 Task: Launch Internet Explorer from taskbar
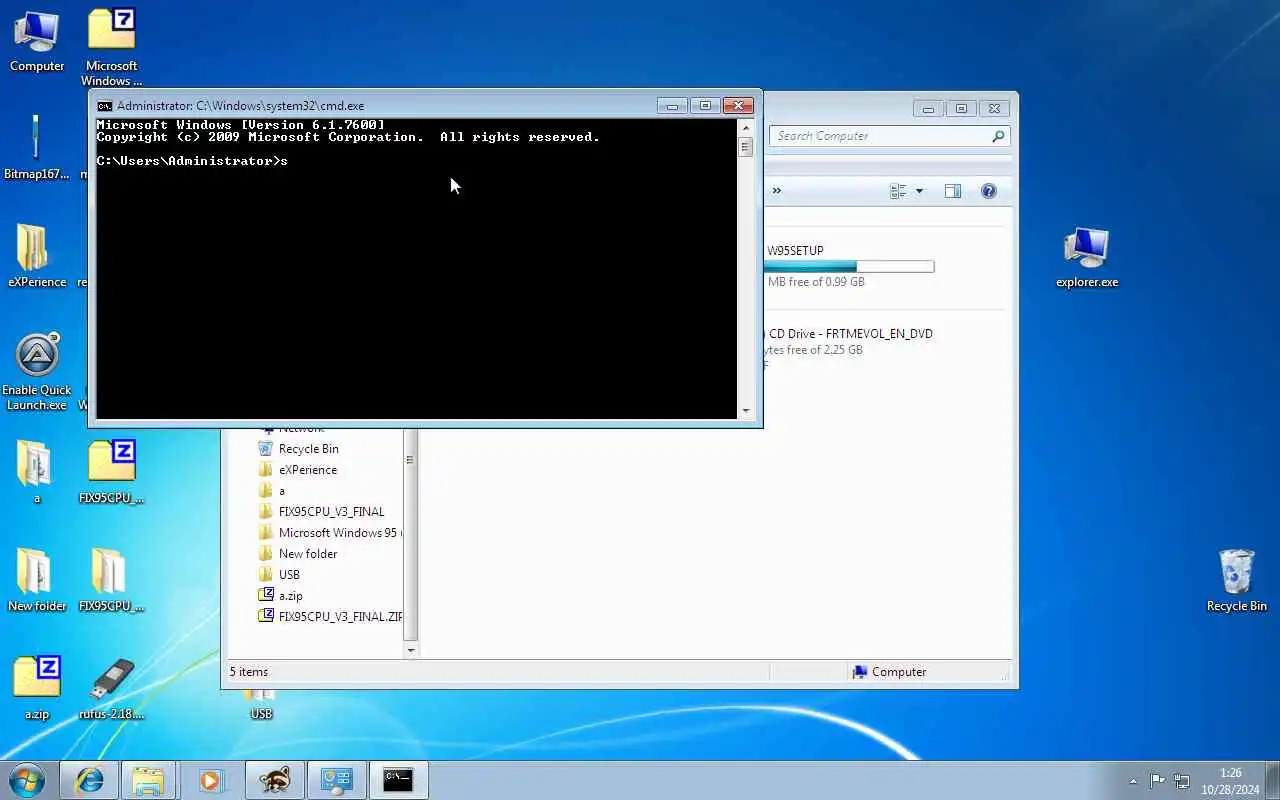89,780
